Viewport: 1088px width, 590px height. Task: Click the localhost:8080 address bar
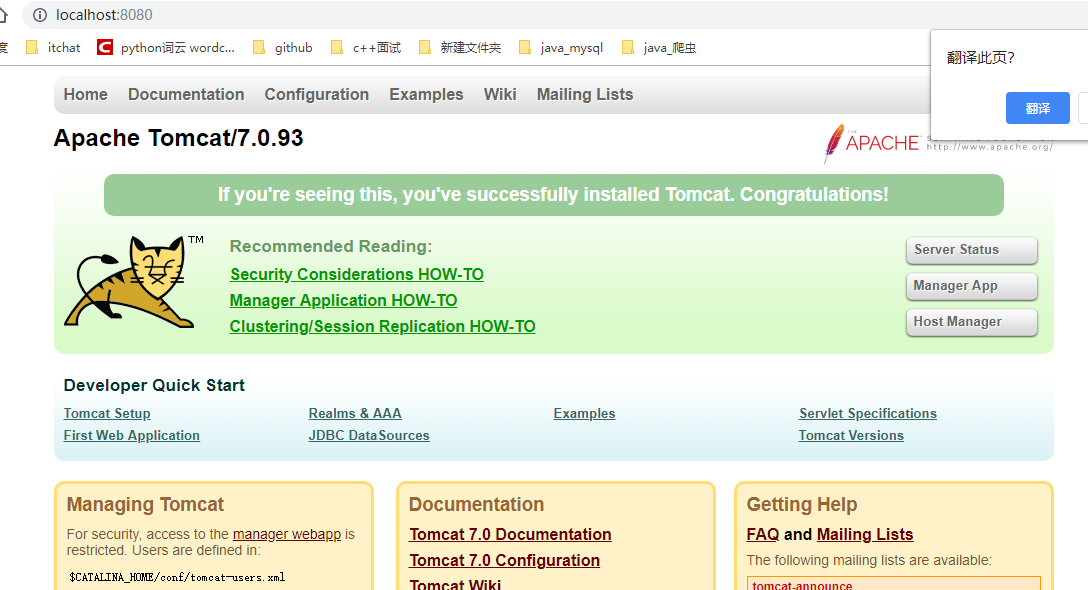point(555,15)
